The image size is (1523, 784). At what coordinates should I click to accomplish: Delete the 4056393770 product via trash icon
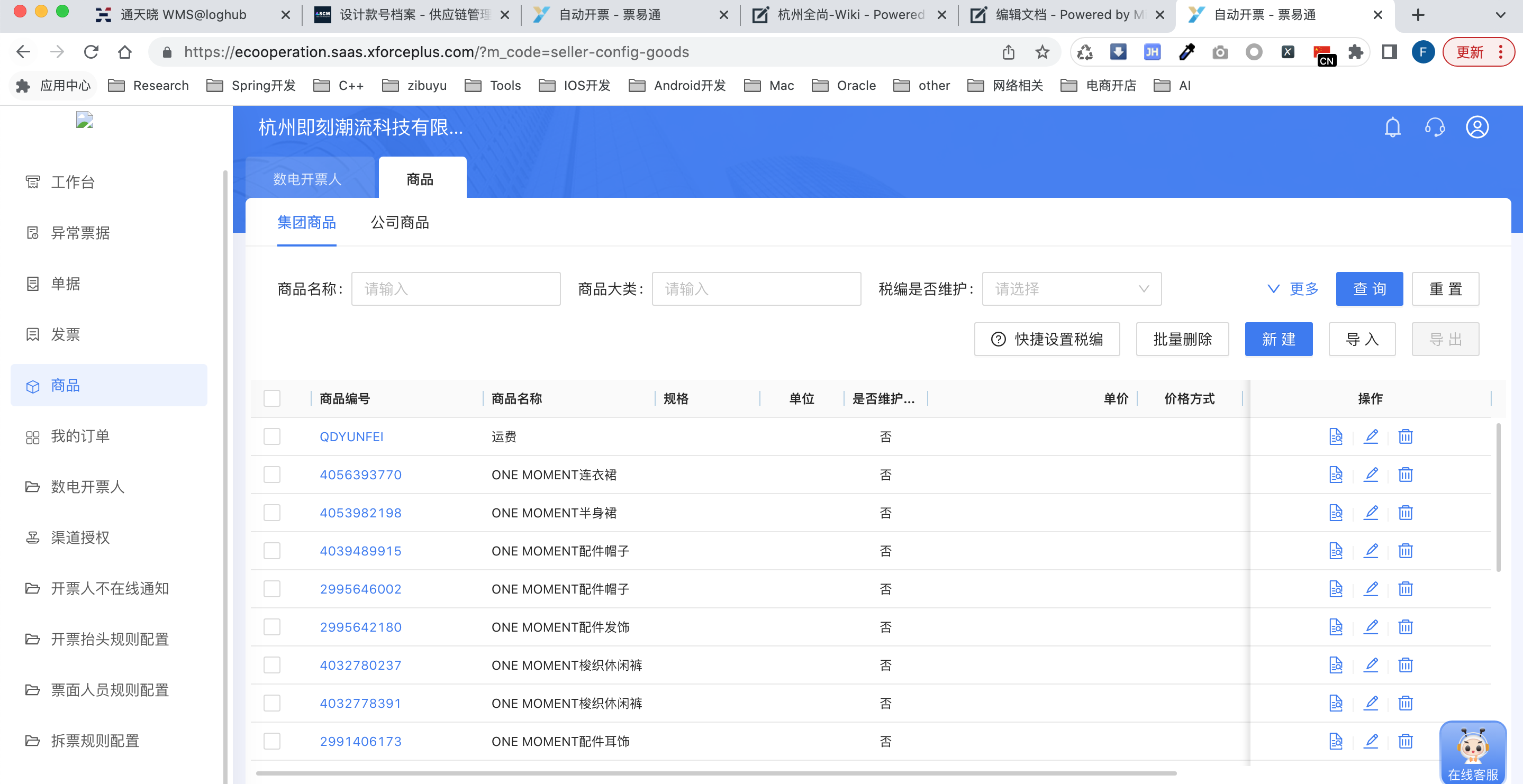(x=1406, y=475)
